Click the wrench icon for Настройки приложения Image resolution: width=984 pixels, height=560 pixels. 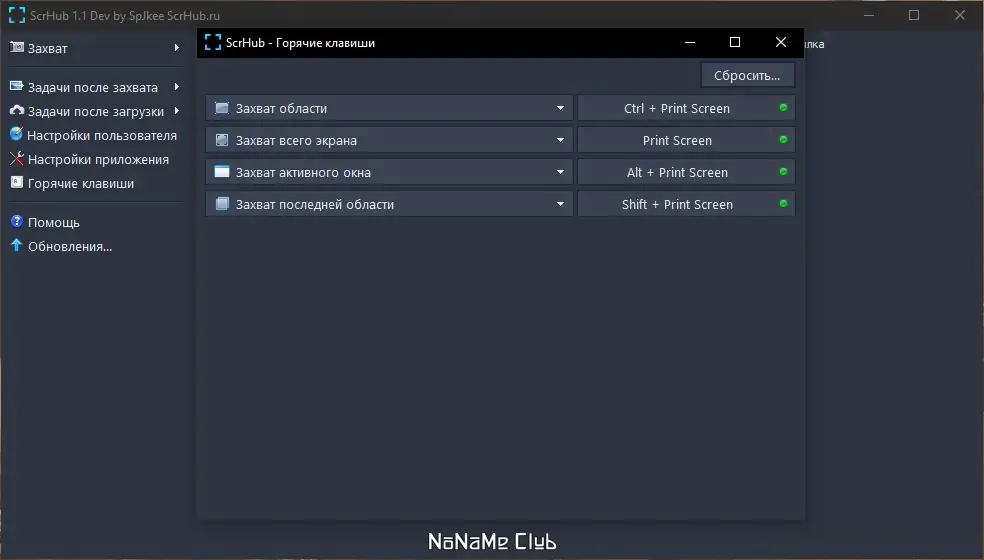(x=17, y=158)
